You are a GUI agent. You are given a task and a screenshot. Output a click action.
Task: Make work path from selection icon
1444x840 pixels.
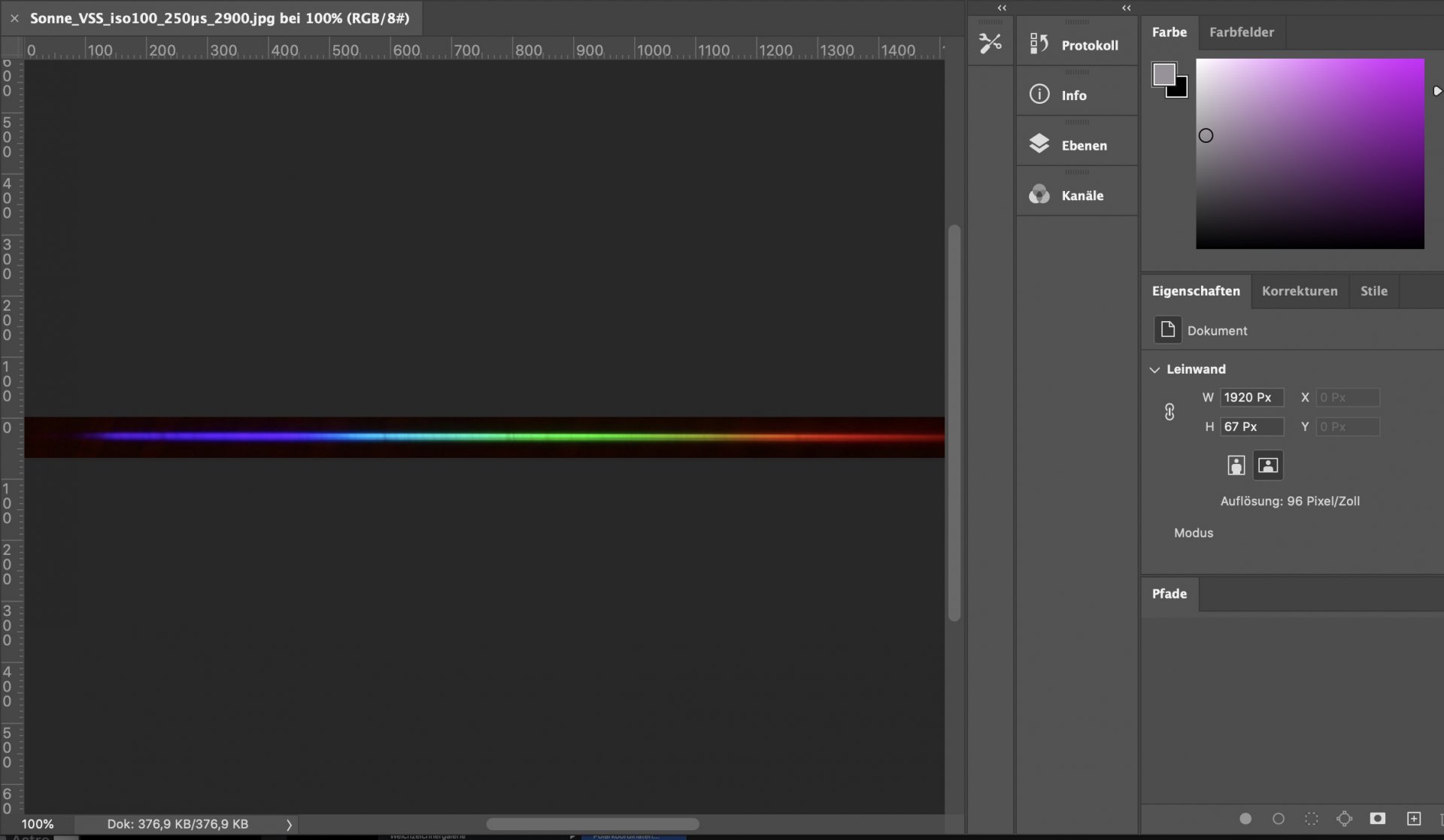tap(1344, 818)
